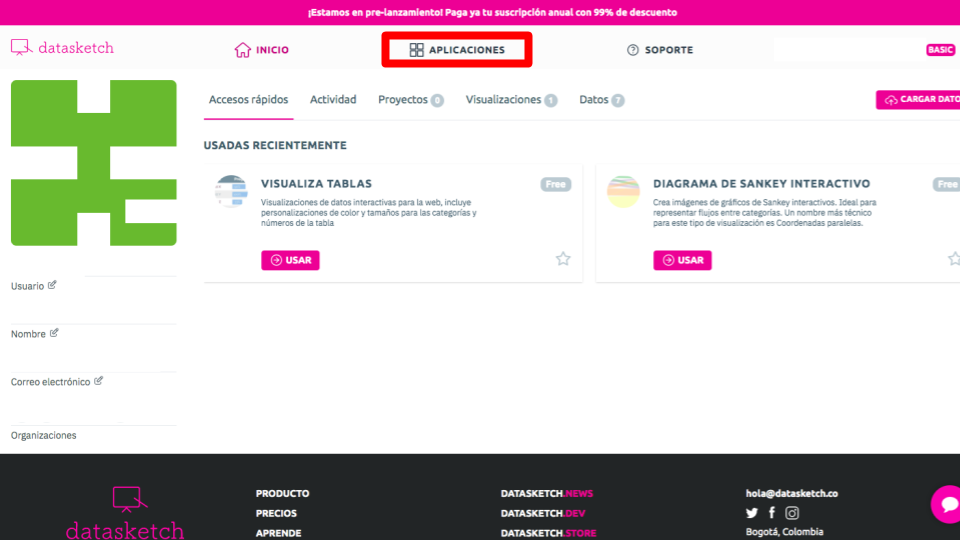Go to Inicio home link
Screen dimensions: 960x540
(261, 50)
